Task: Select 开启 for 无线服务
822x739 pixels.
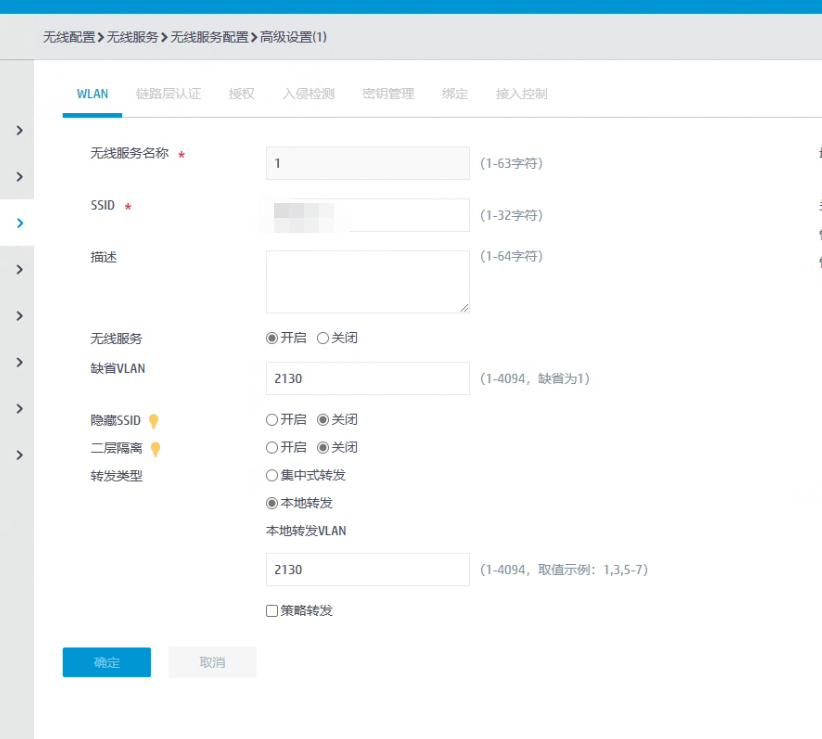Action: pos(272,338)
